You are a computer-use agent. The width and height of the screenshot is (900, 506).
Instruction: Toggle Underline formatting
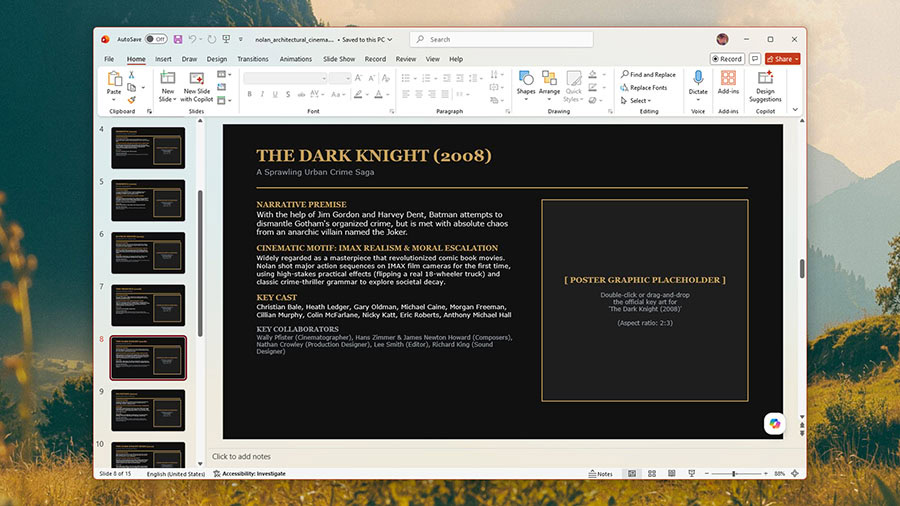pos(275,94)
